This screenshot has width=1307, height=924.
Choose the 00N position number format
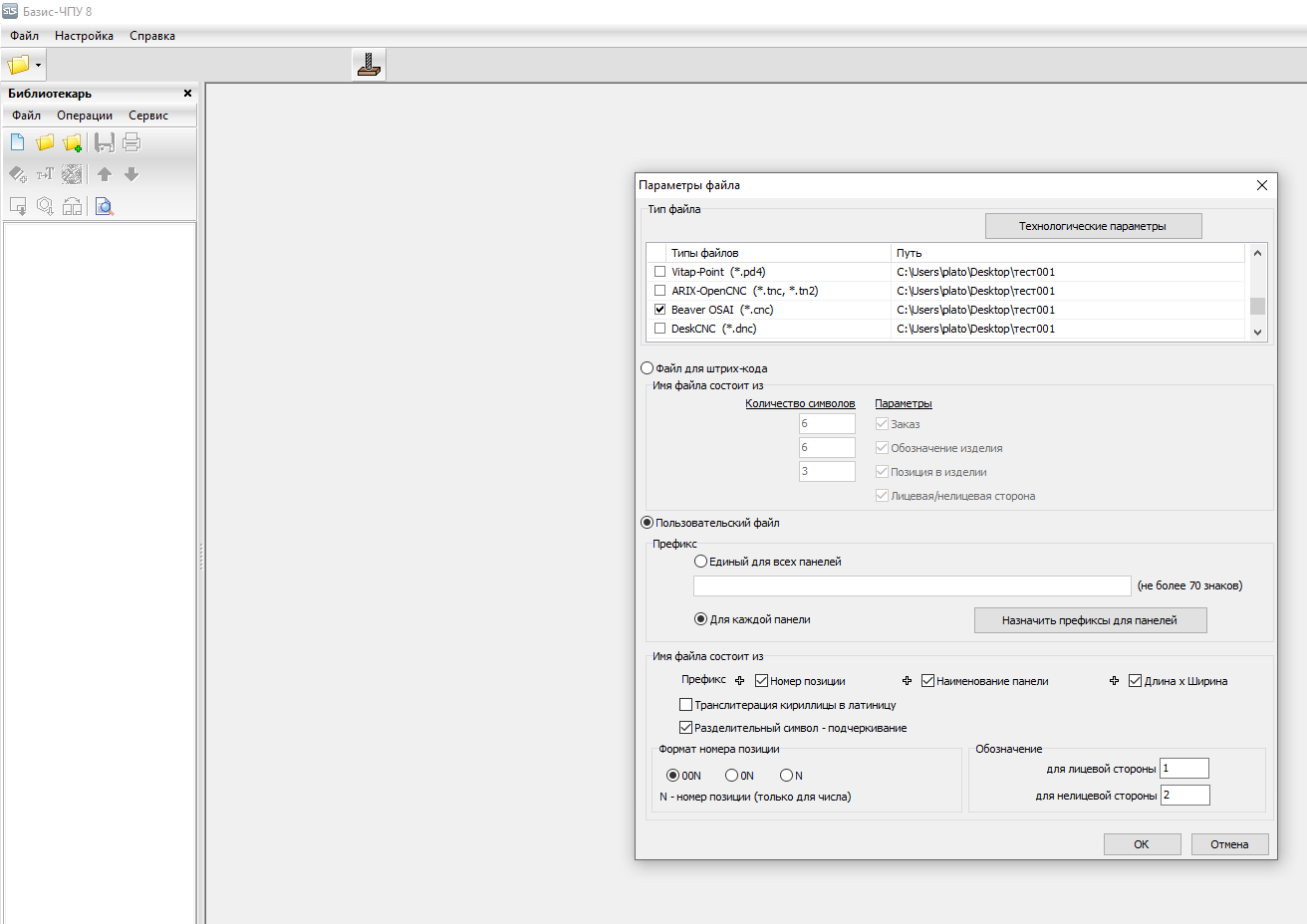pyautogui.click(x=673, y=776)
